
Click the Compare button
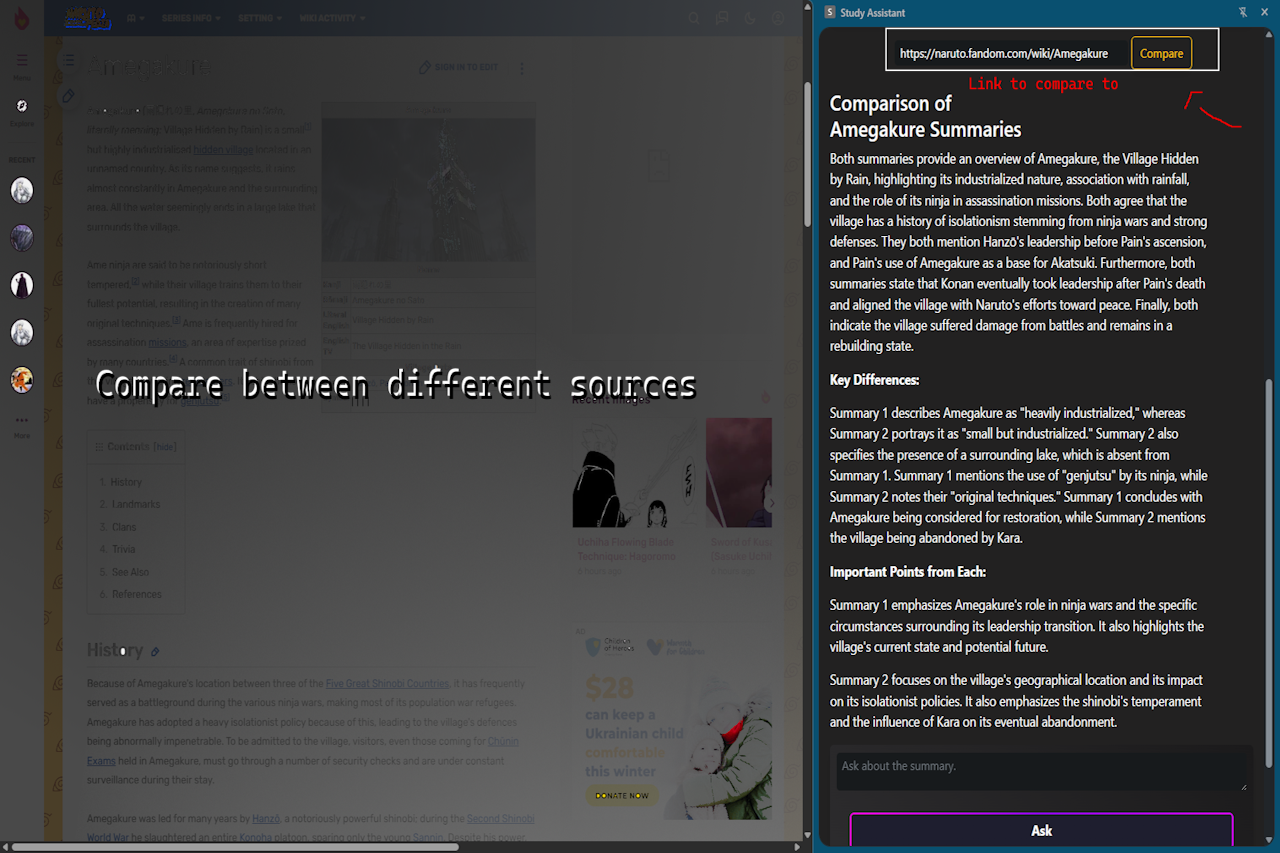coord(1161,53)
